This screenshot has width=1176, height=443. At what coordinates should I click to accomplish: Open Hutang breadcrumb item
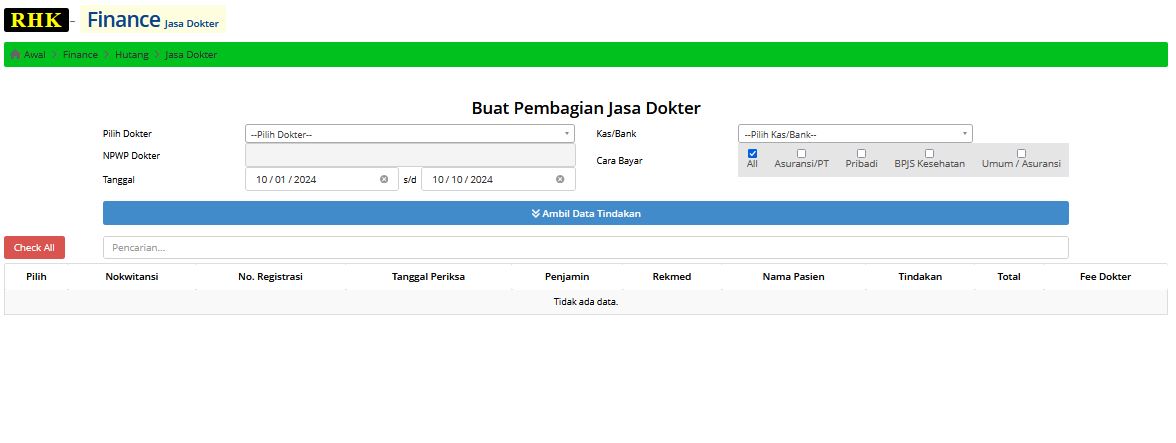pos(132,55)
